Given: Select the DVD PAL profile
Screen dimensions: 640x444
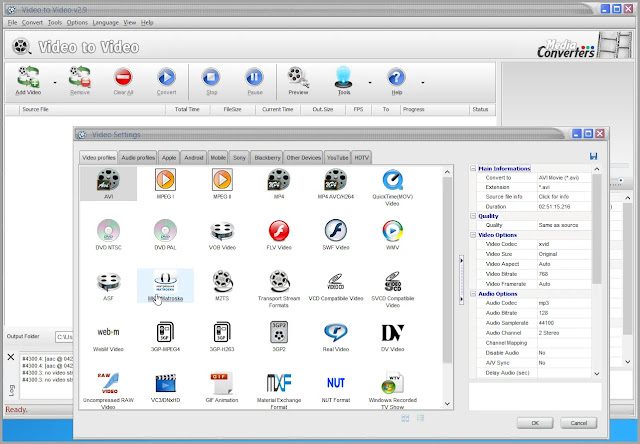Looking at the screenshot, I should [x=165, y=235].
